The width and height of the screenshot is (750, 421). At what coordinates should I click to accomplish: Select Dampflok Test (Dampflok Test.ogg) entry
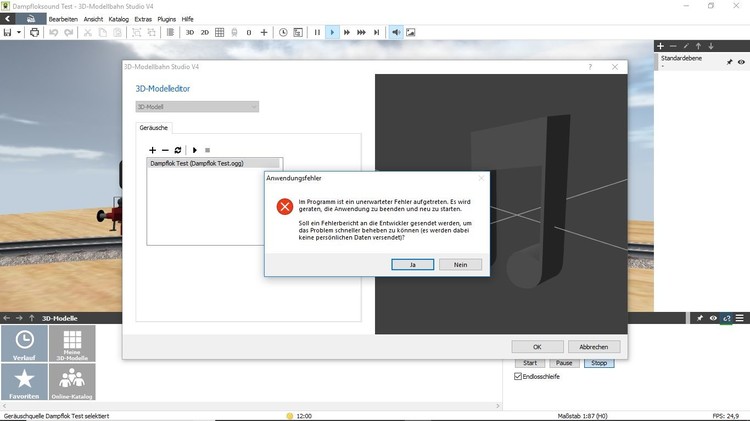click(x=213, y=163)
